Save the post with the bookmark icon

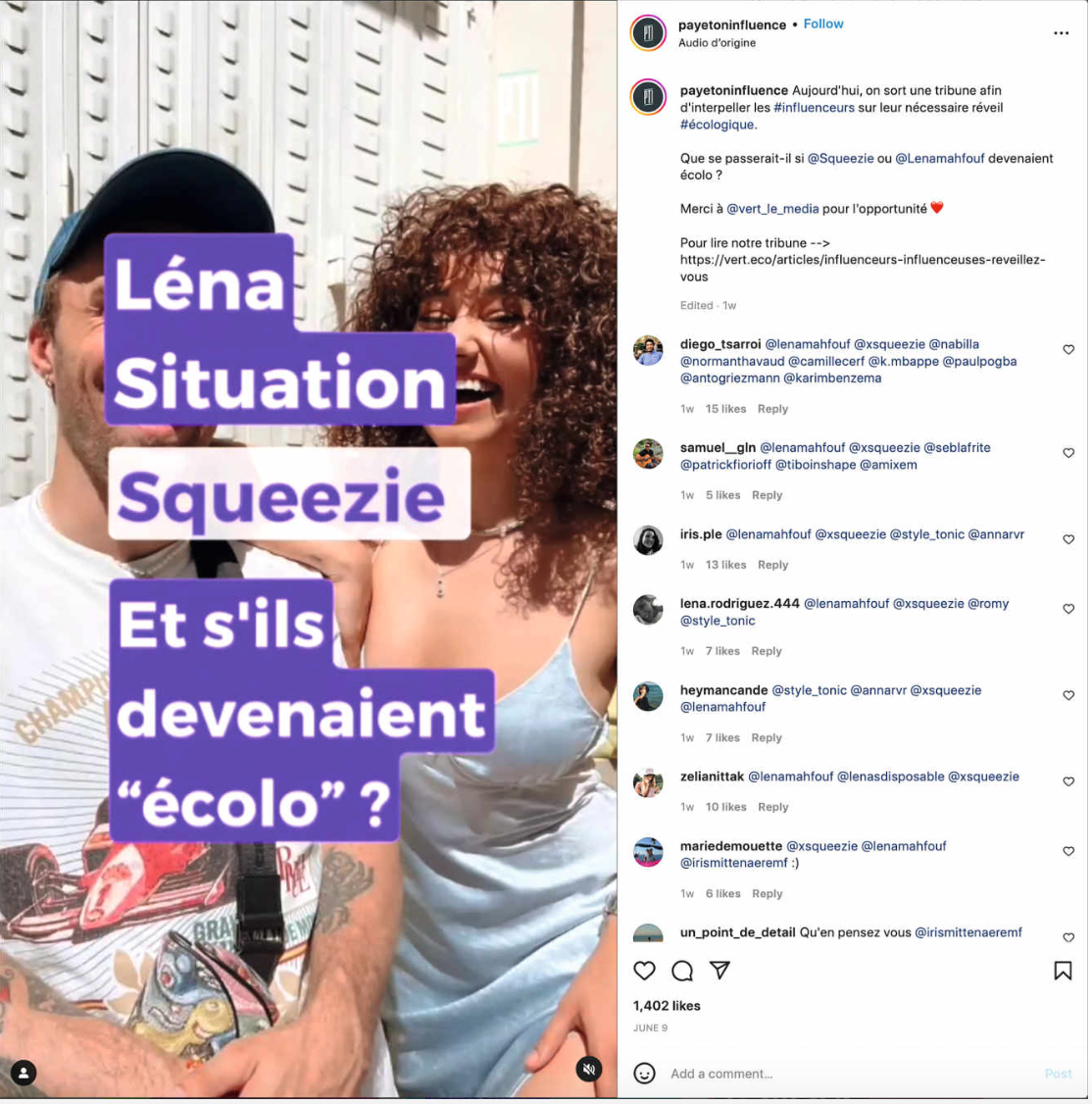pos(1065,973)
